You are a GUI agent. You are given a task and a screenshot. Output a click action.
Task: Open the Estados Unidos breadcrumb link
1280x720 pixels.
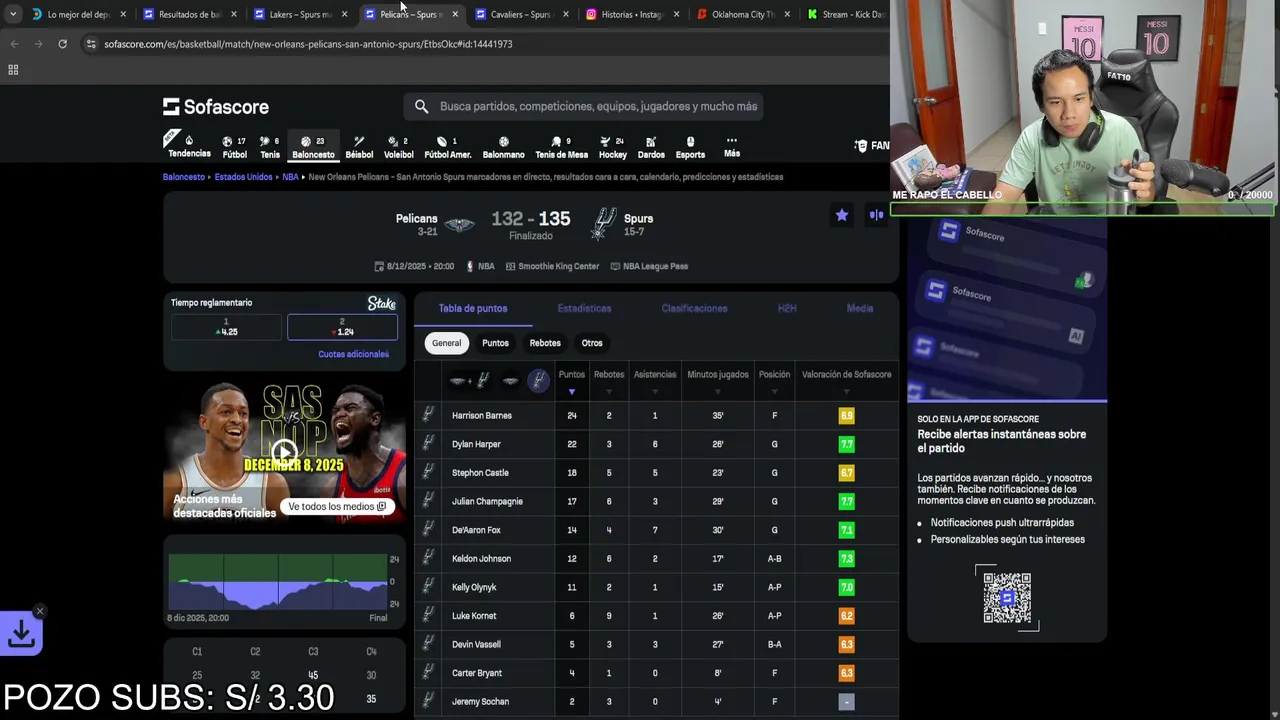[244, 177]
